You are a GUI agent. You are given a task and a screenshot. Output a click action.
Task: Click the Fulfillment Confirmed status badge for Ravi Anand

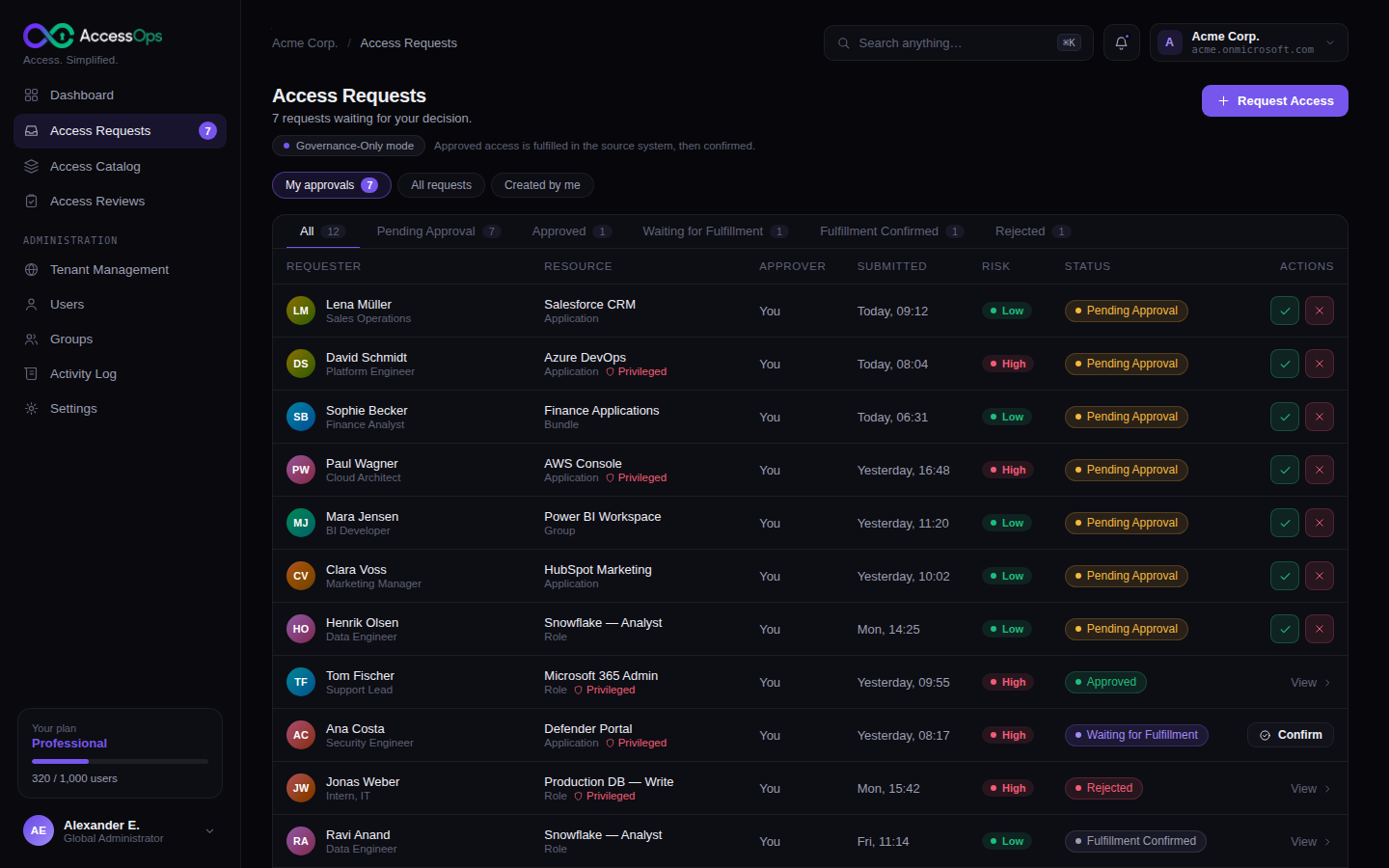[1135, 841]
